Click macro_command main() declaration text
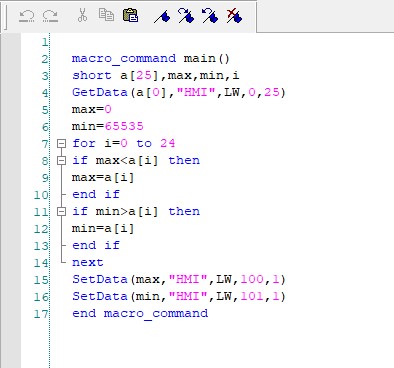 click(151, 58)
